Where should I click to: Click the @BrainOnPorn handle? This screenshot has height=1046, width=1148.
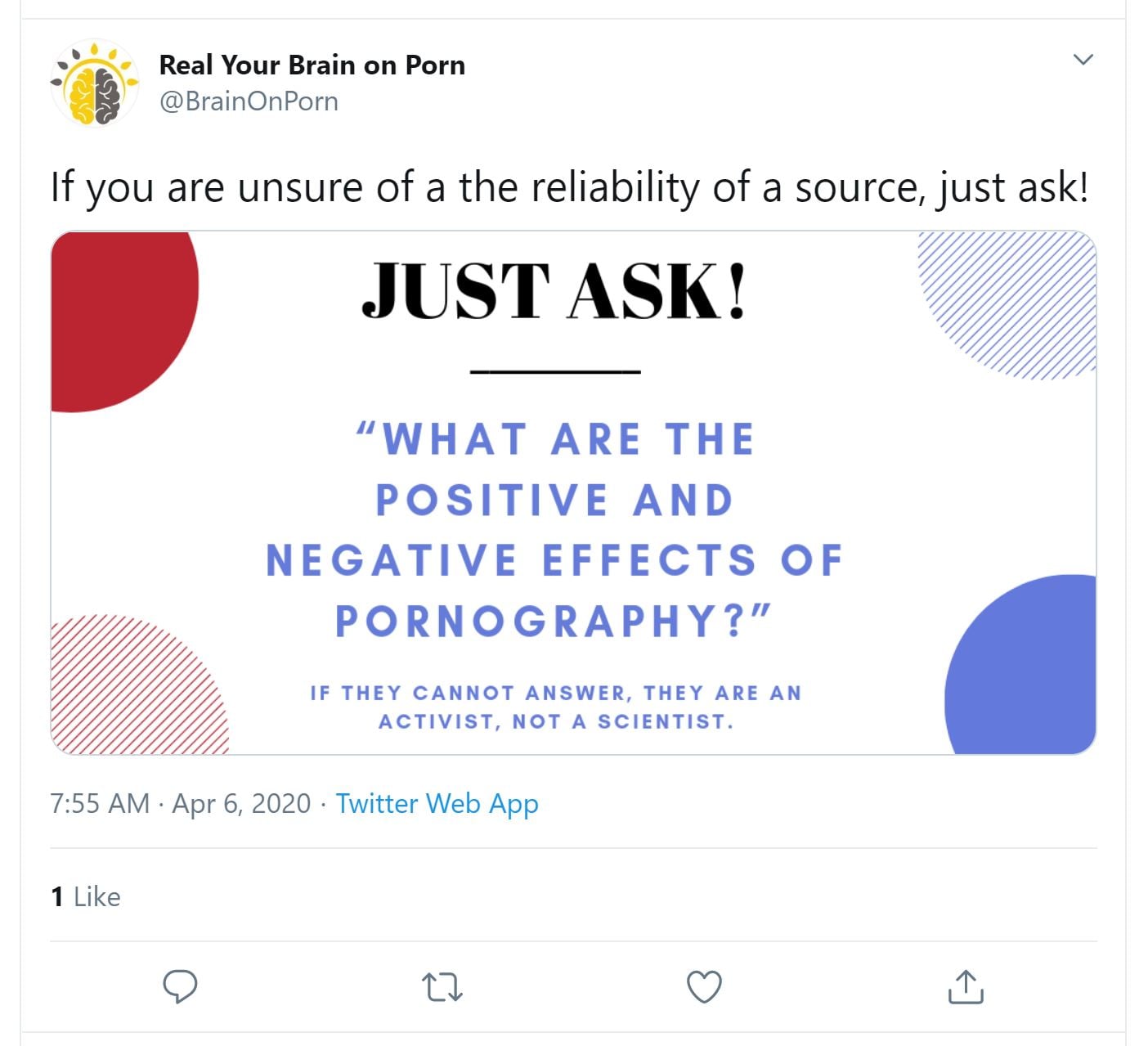coord(249,101)
